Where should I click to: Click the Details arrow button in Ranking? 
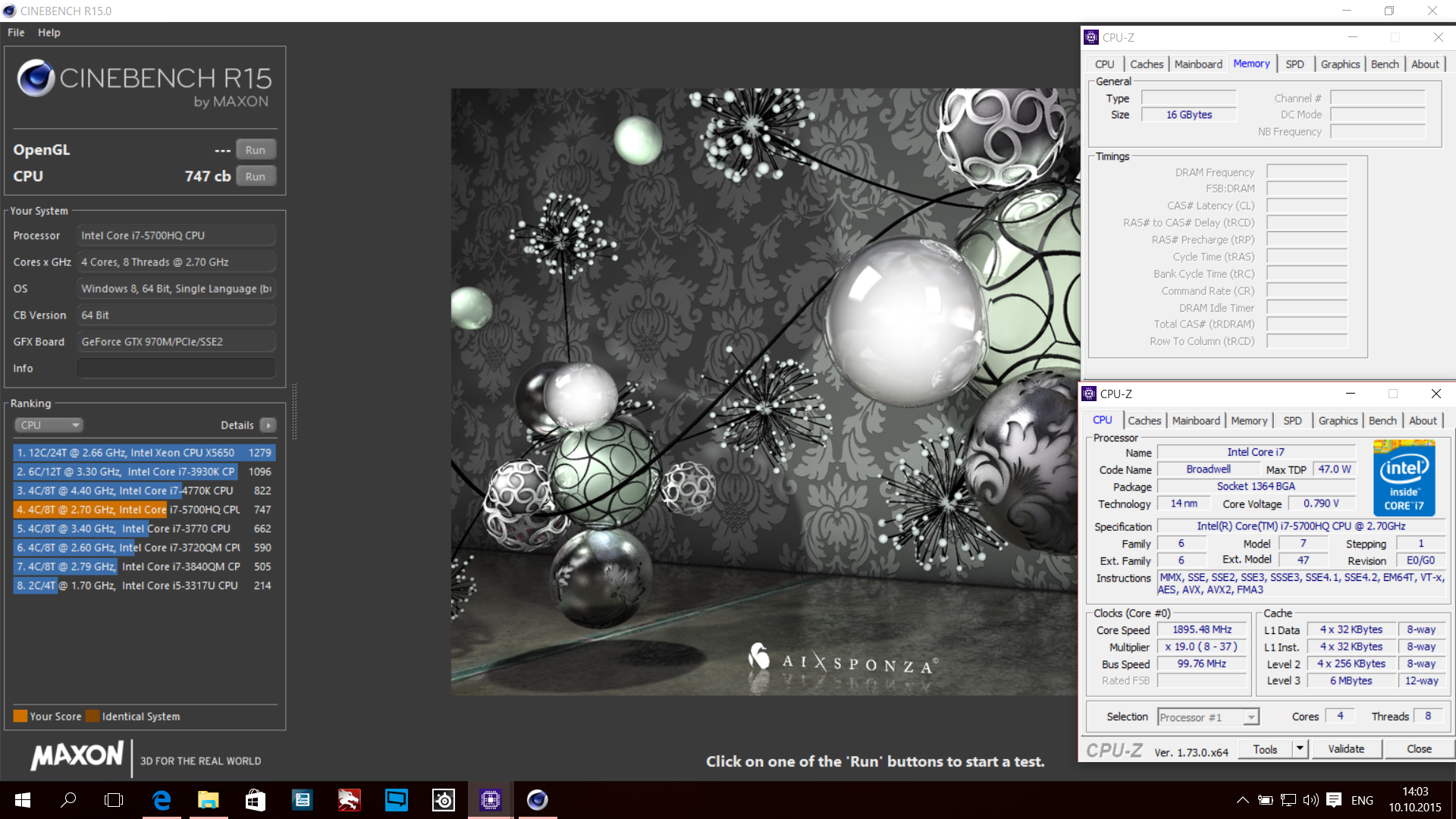pos(268,425)
